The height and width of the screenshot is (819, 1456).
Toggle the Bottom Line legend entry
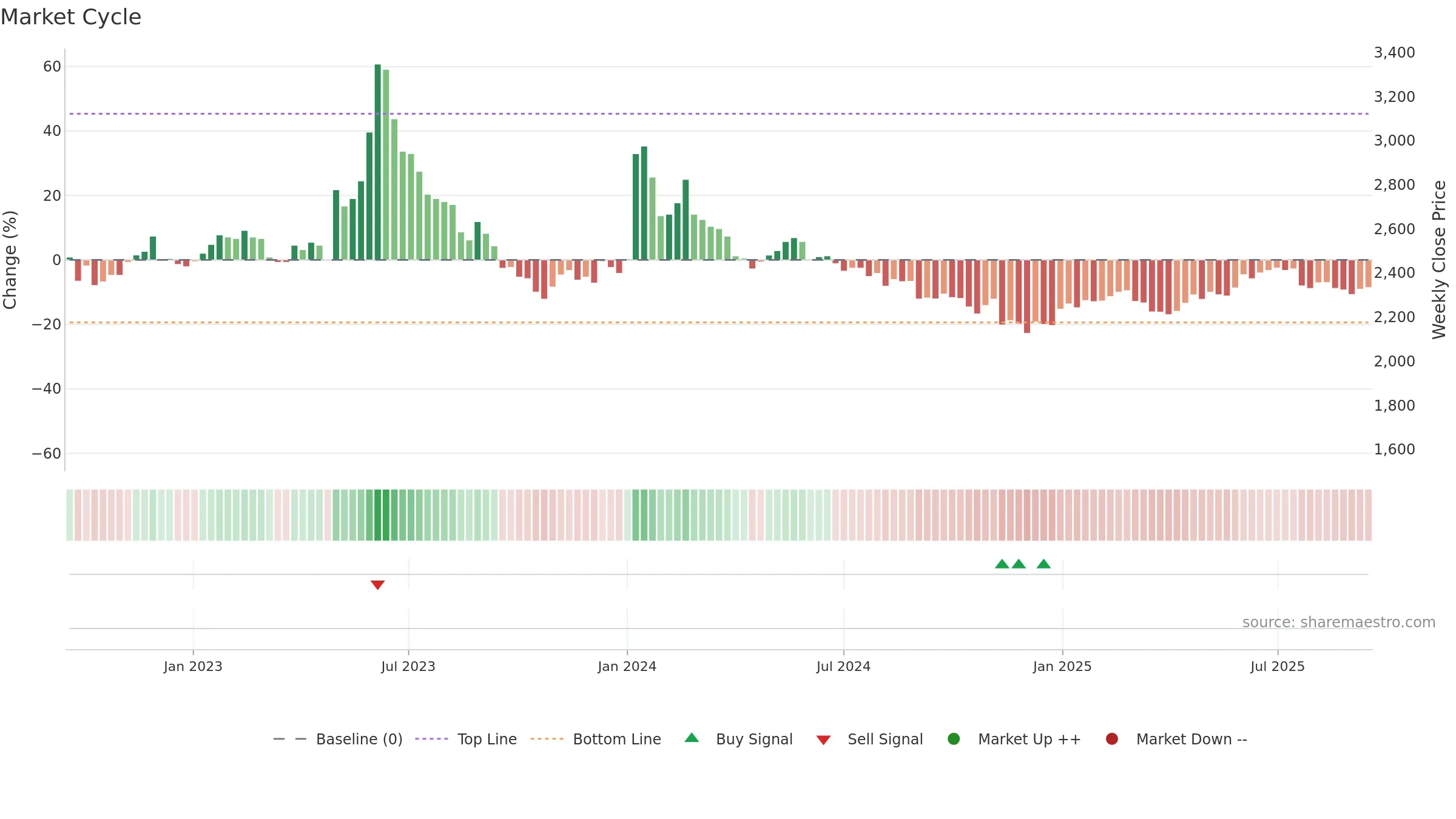(596, 739)
